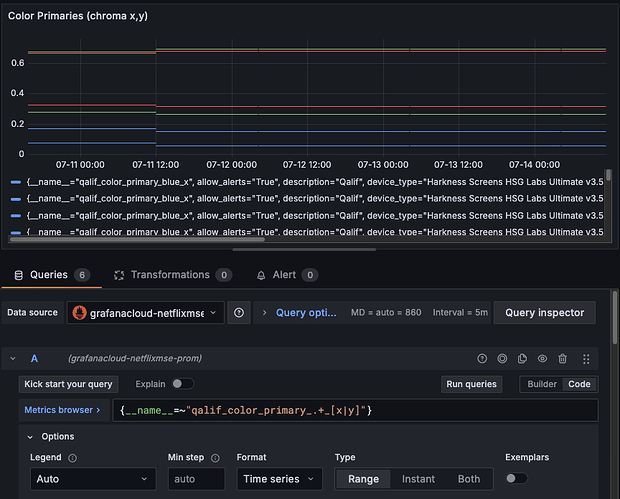Open the Format Time series dropdown
620x499 pixels.
pos(279,479)
